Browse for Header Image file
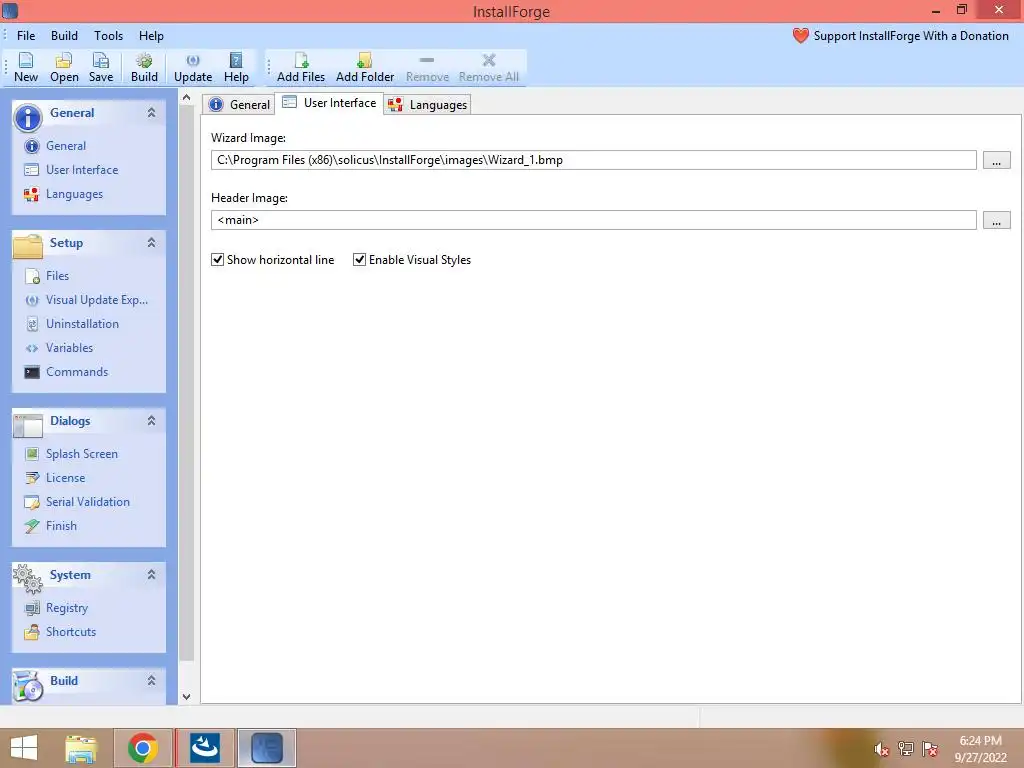This screenshot has width=1024, height=768. tap(997, 220)
